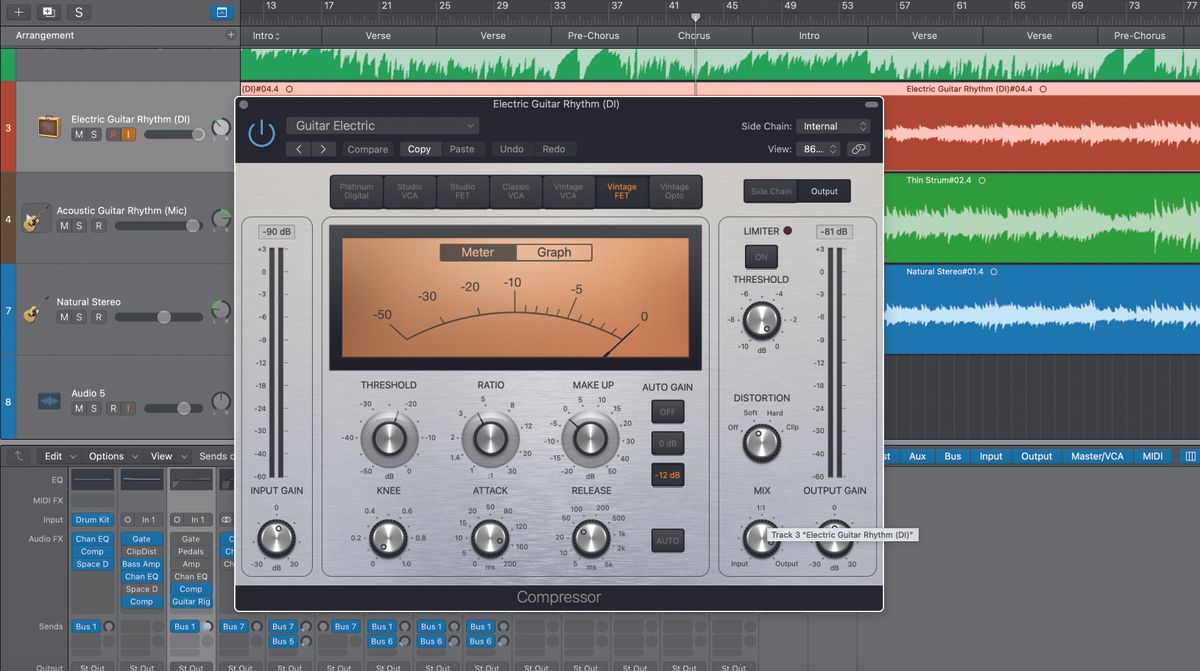1200x671 pixels.
Task: Toggle the Limiter ON switch
Action: 761,257
